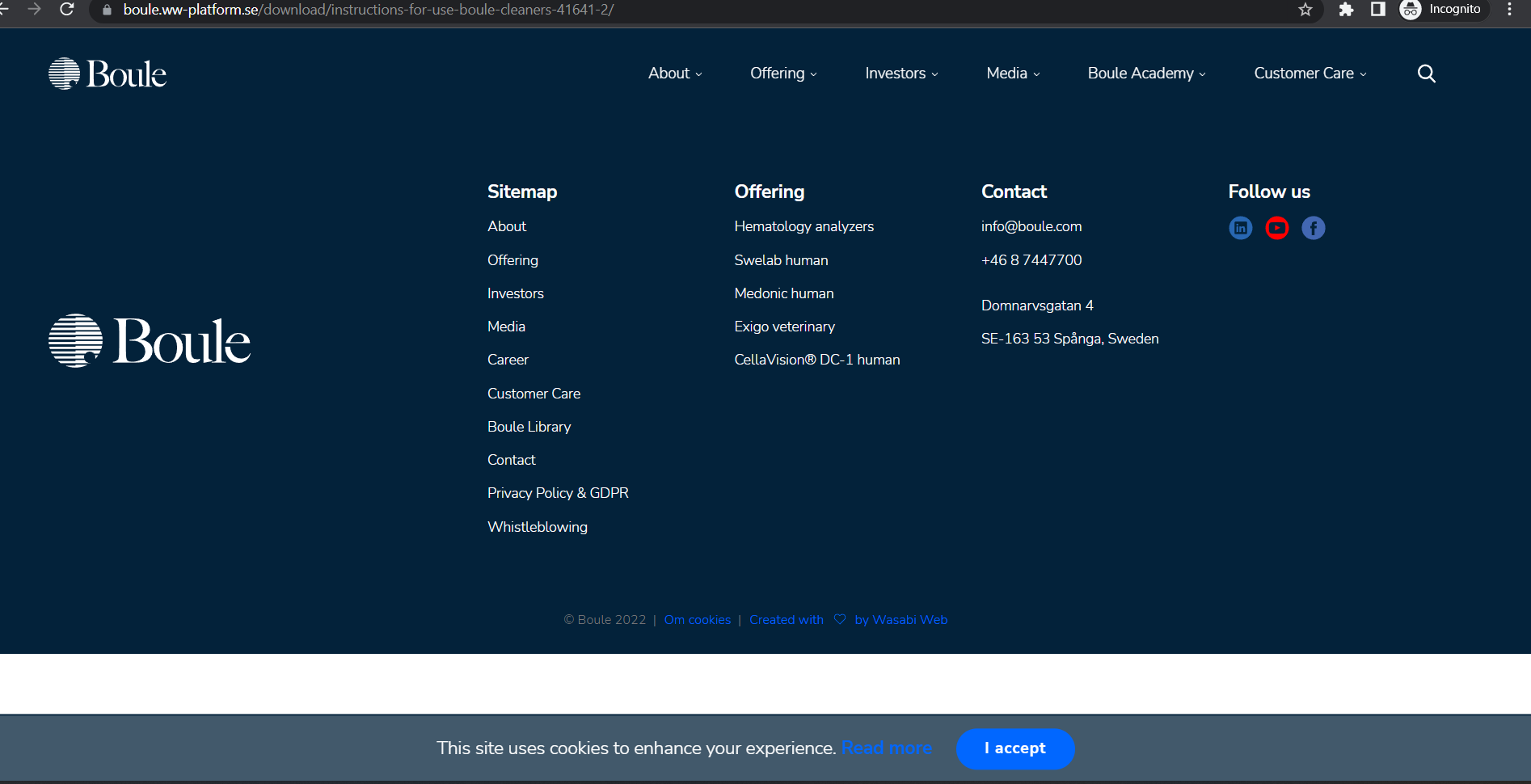
Task: Click Domnarvsgatan 4 address text
Action: pos(1036,306)
